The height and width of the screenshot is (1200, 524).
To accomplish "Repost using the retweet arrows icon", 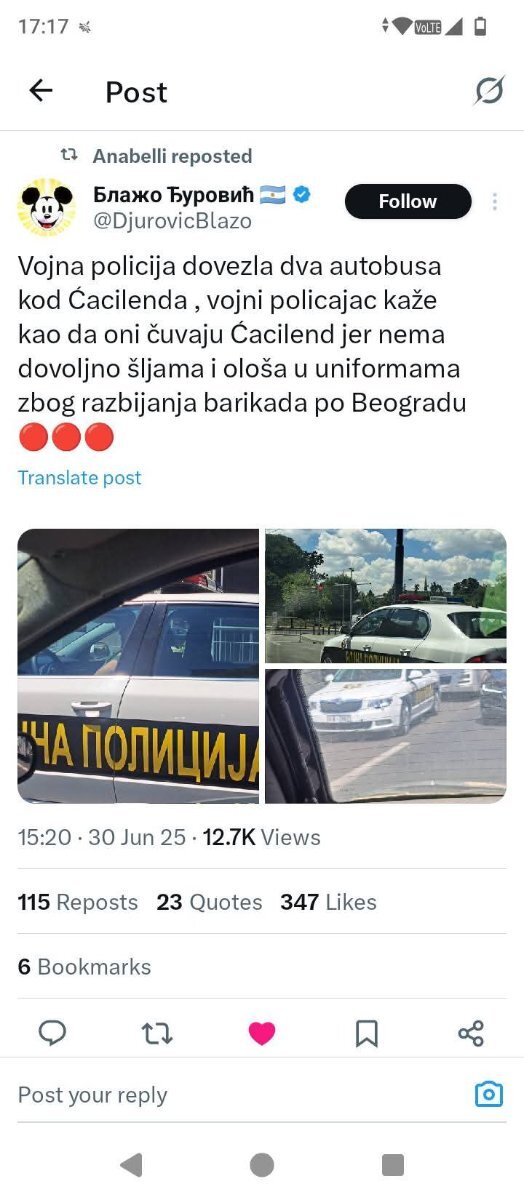I will pyautogui.click(x=157, y=1032).
